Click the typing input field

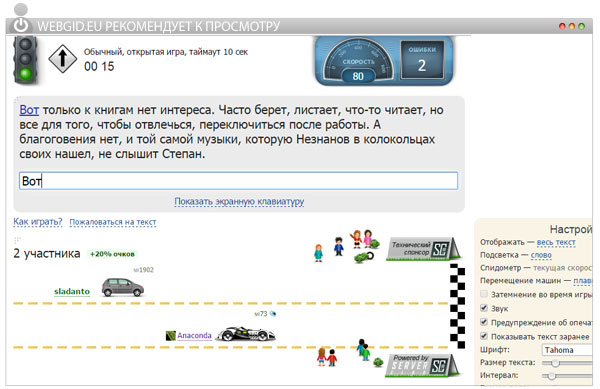pyautogui.click(x=238, y=181)
